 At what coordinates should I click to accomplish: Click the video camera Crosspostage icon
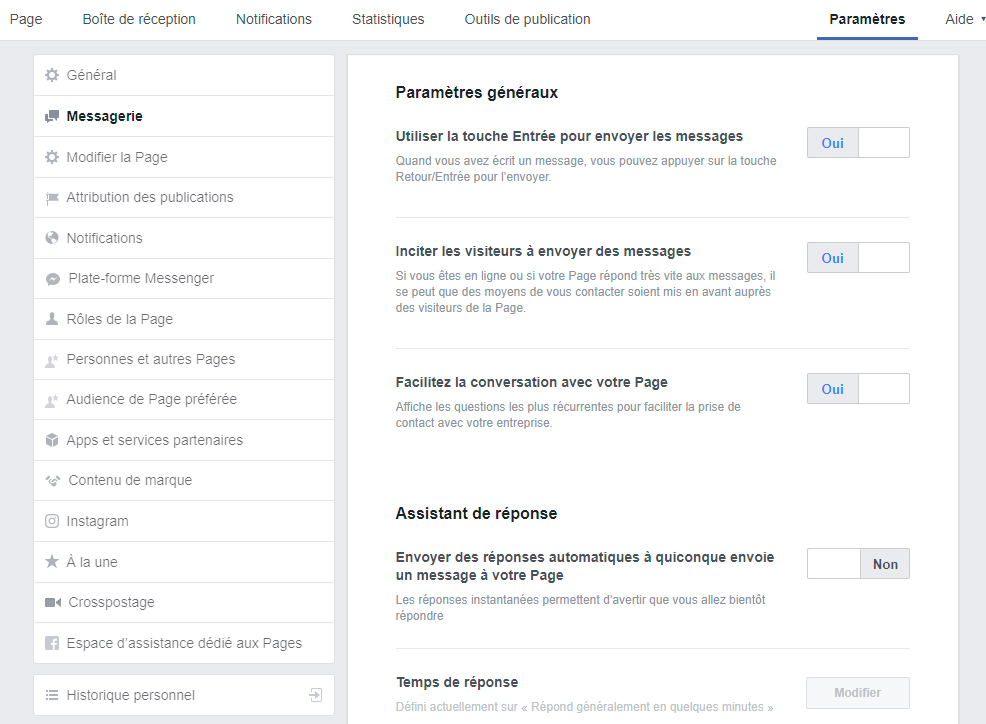pyautogui.click(x=53, y=603)
